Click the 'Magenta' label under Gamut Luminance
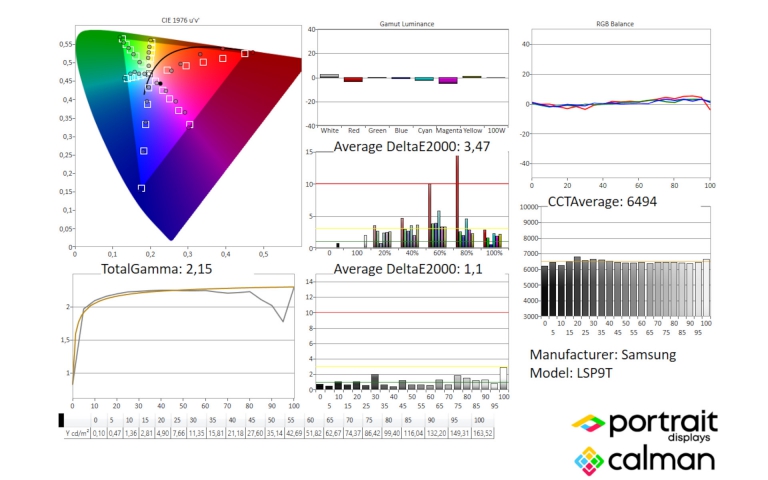 pyautogui.click(x=449, y=131)
